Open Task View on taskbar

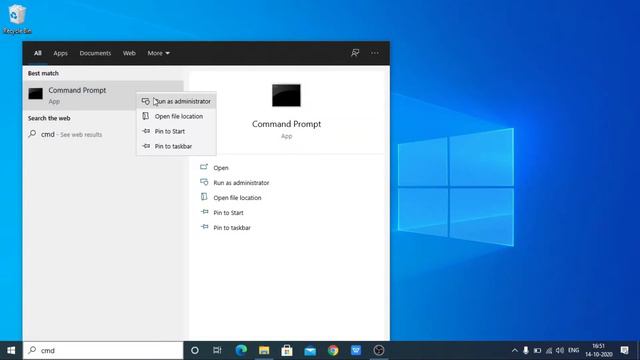(x=217, y=350)
